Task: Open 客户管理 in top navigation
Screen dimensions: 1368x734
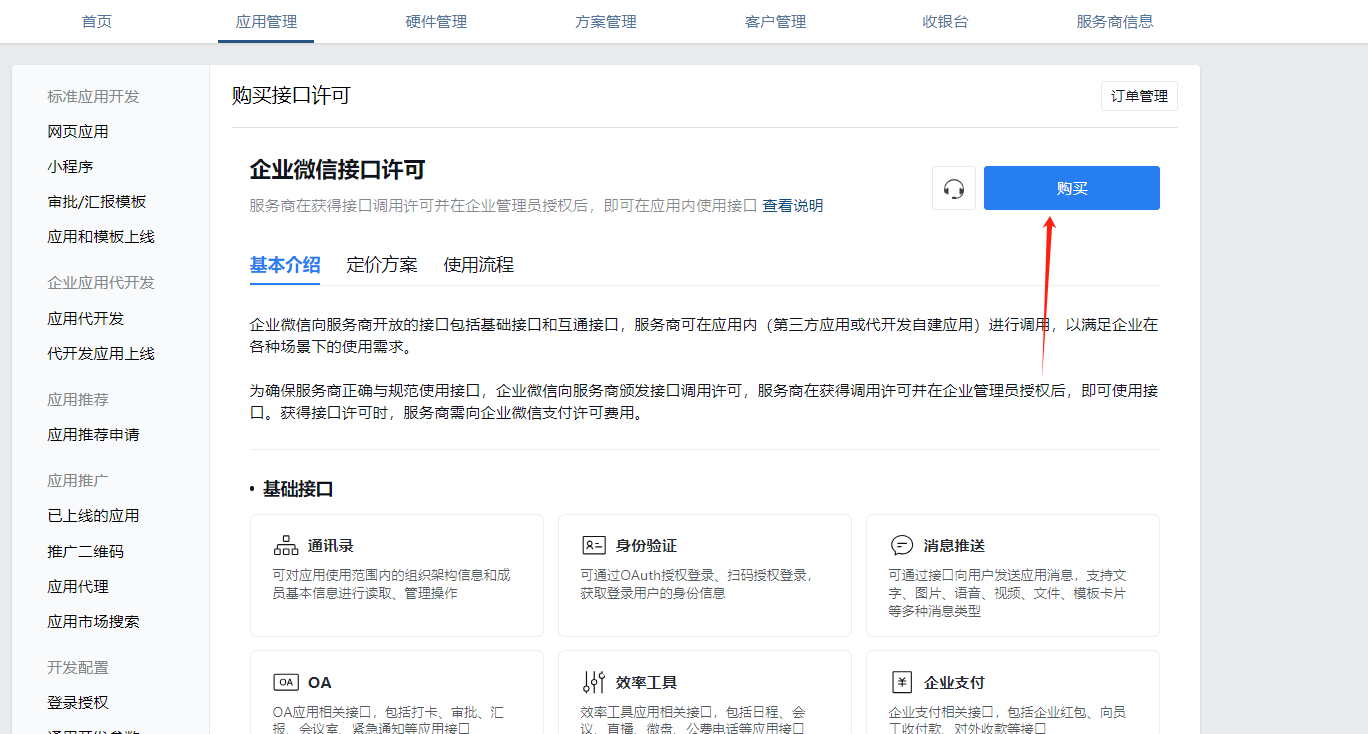Action: pyautogui.click(x=775, y=21)
